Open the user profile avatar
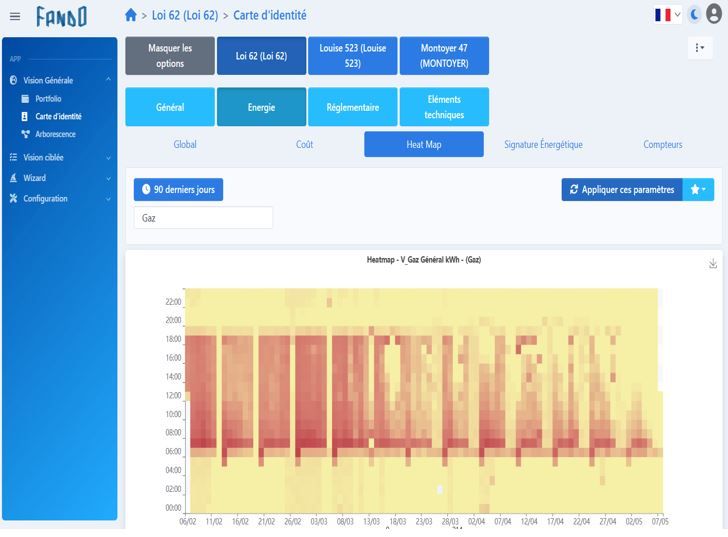 pos(714,14)
